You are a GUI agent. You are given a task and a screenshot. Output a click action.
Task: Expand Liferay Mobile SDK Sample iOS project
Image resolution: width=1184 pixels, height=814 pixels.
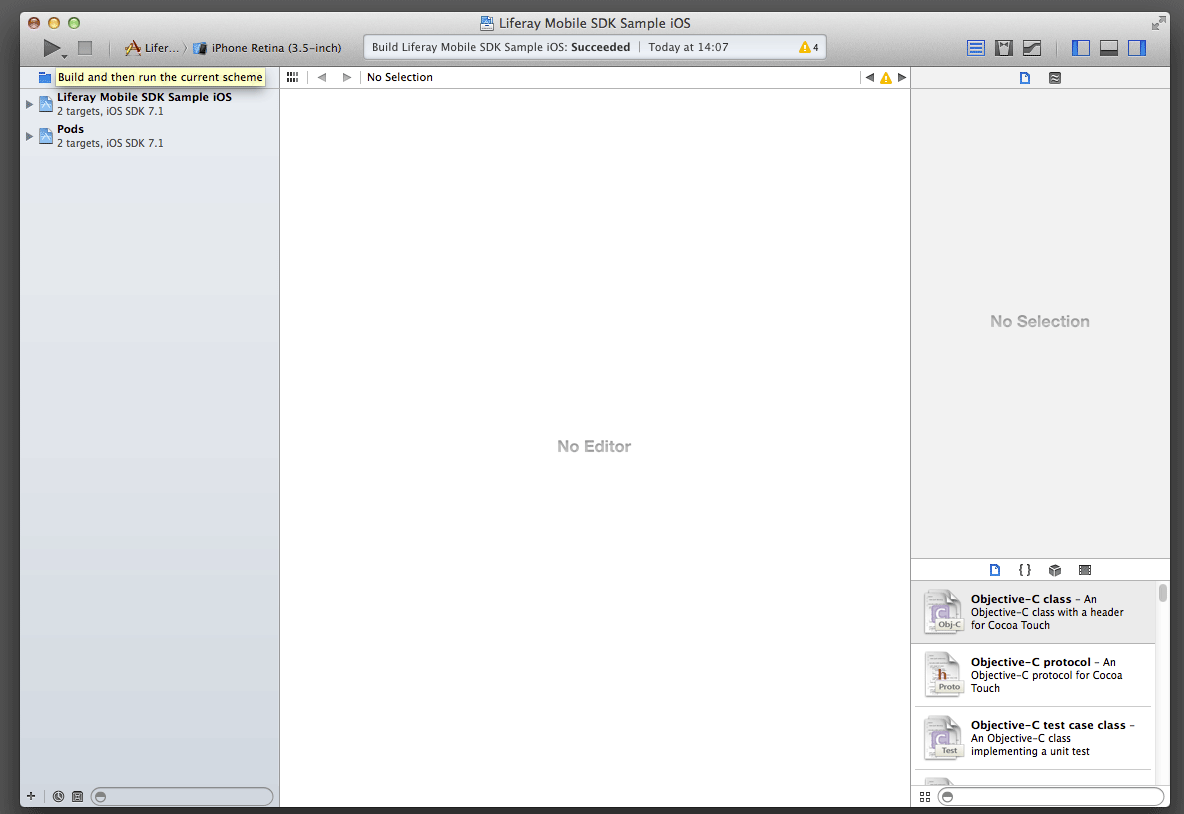(x=29, y=104)
